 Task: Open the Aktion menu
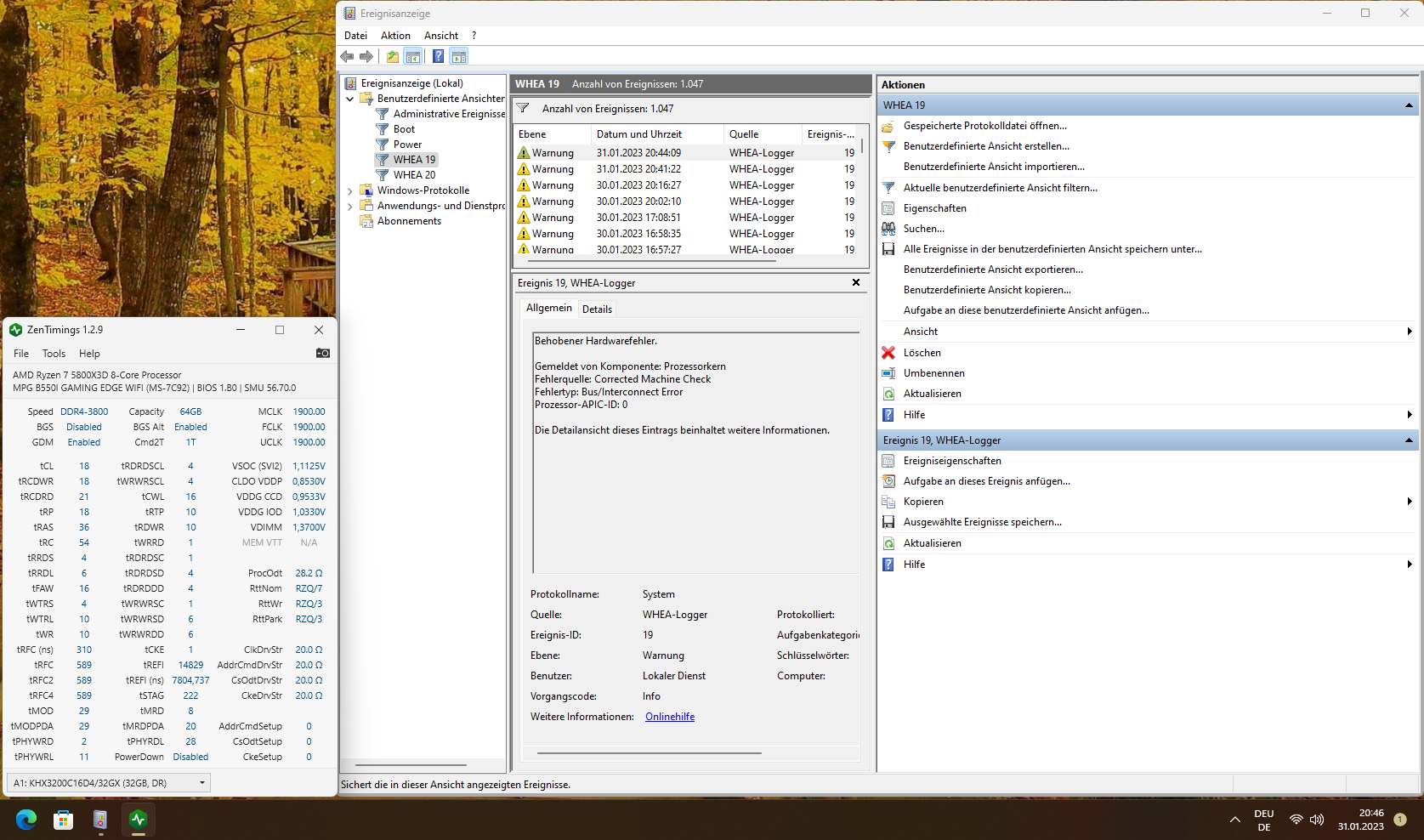pos(395,36)
